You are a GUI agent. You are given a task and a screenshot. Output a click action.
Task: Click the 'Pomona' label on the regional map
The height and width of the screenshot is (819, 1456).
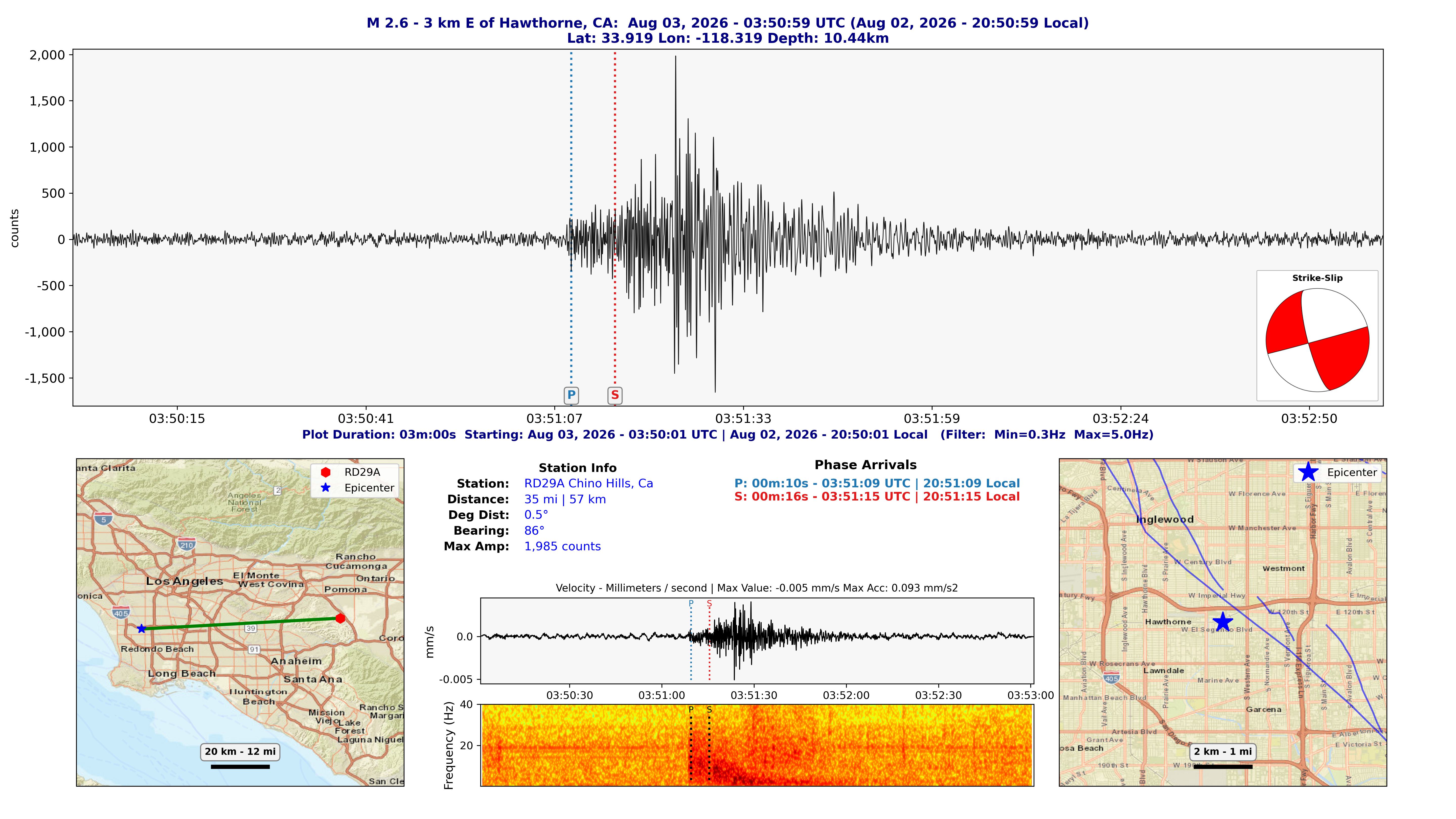[346, 589]
